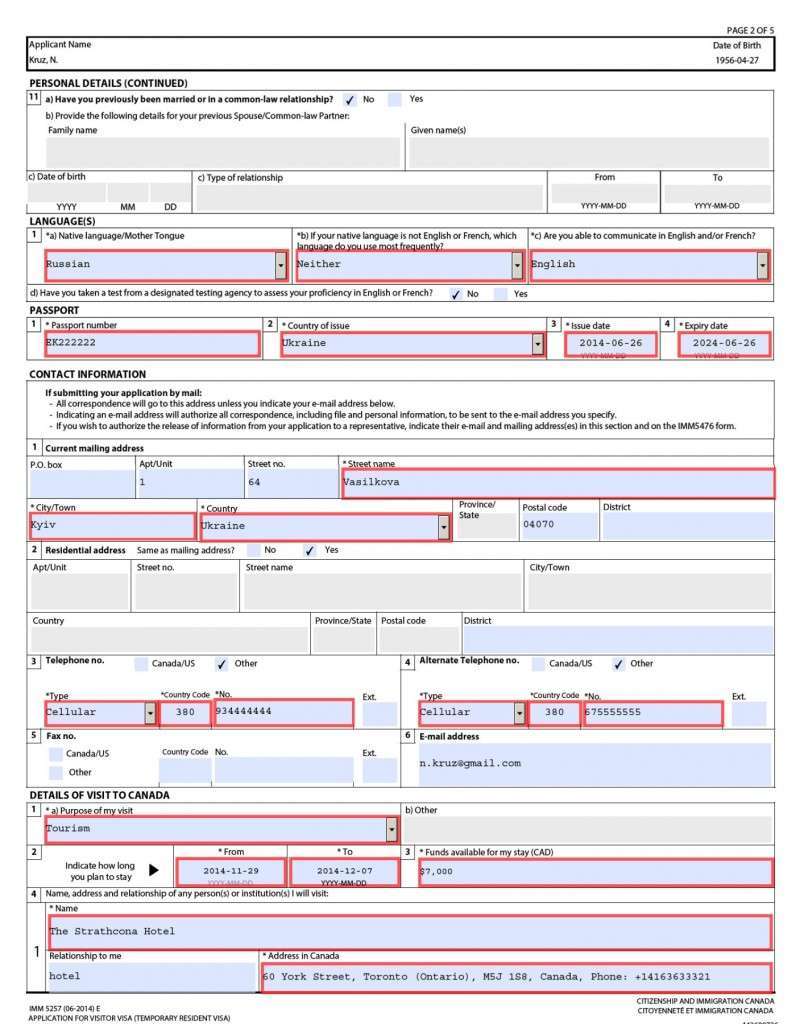This screenshot has height=1024, width=800.
Task: Tick Other checkbox under Telephone no.
Action: tap(222, 664)
